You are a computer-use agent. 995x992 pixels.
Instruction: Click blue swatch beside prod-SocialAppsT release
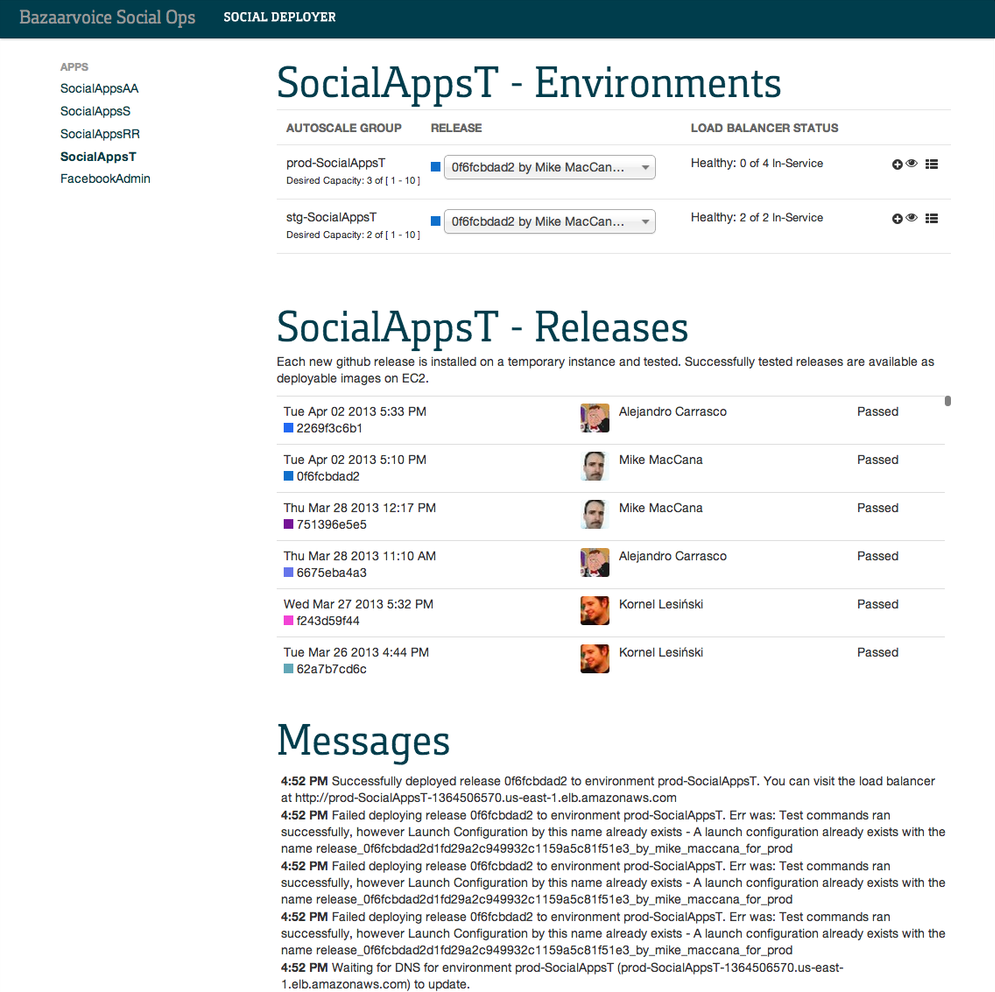(435, 167)
